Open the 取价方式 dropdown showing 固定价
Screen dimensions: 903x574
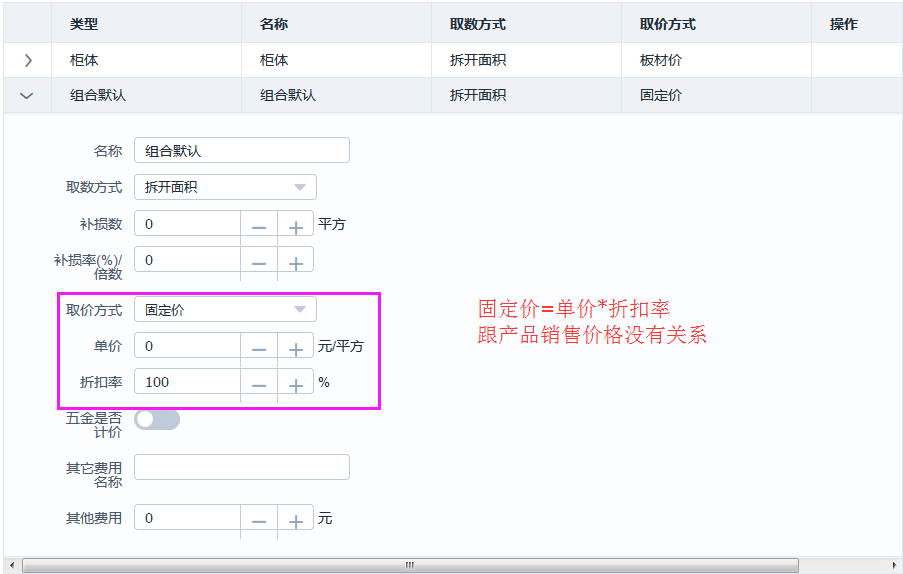pyautogui.click(x=225, y=310)
